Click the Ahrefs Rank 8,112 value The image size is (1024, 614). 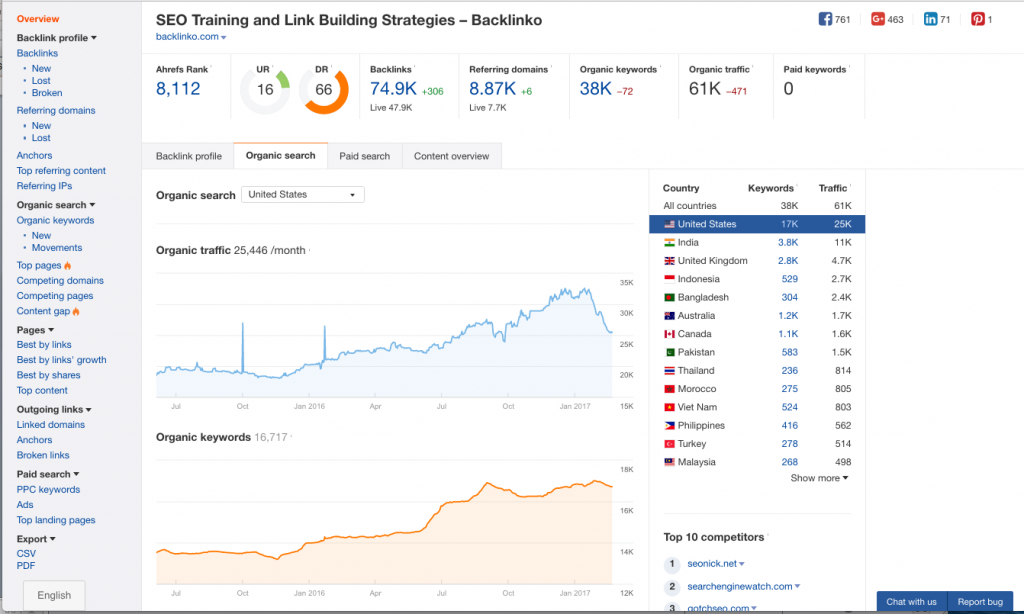coord(178,88)
